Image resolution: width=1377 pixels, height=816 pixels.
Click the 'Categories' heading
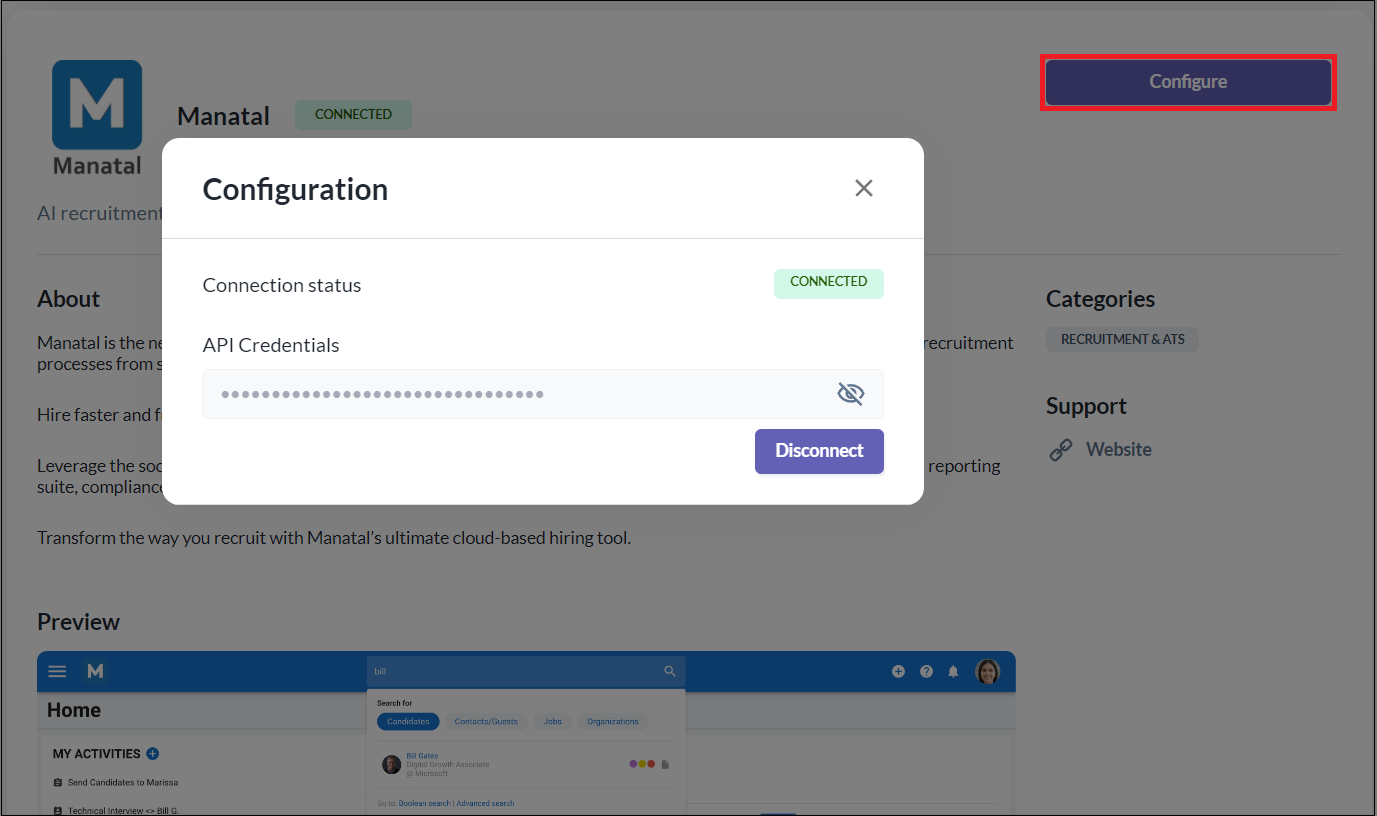[x=1100, y=299]
